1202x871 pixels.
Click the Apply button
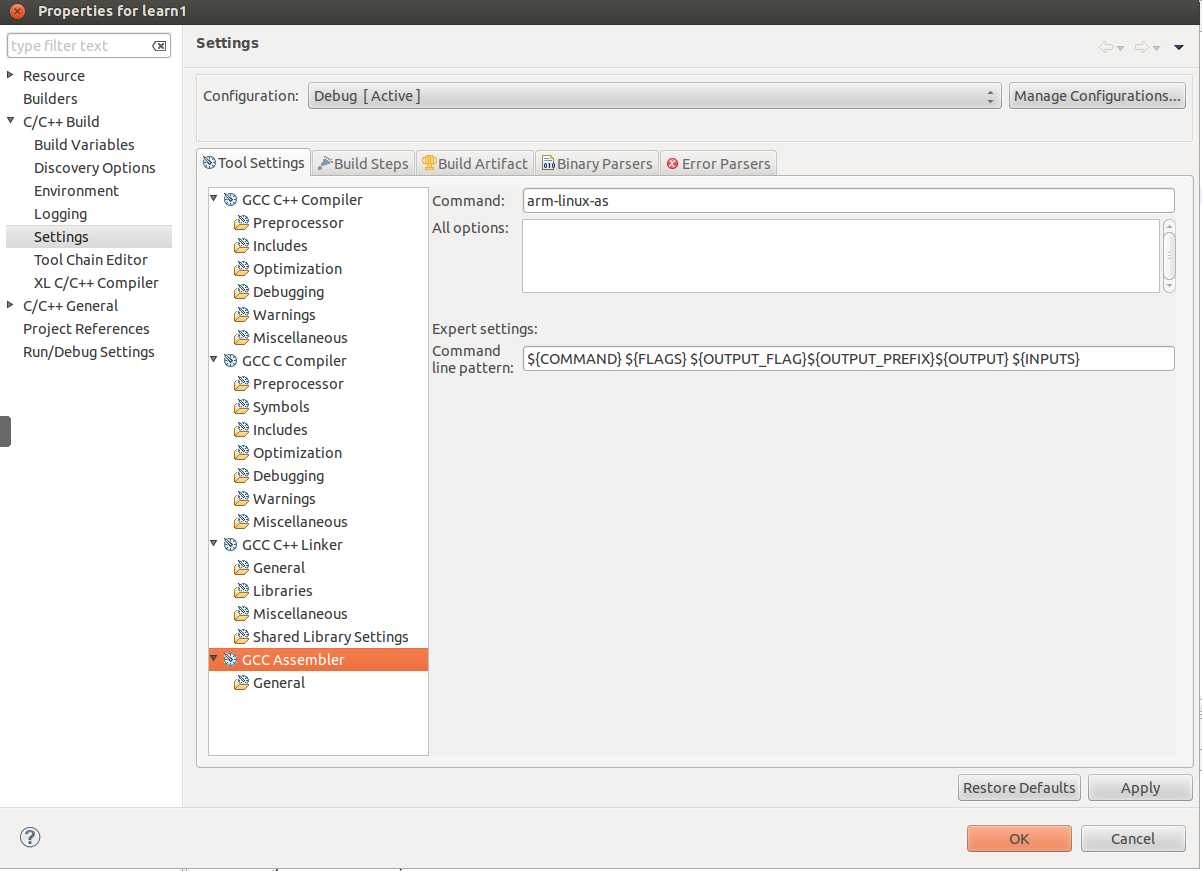[1140, 788]
